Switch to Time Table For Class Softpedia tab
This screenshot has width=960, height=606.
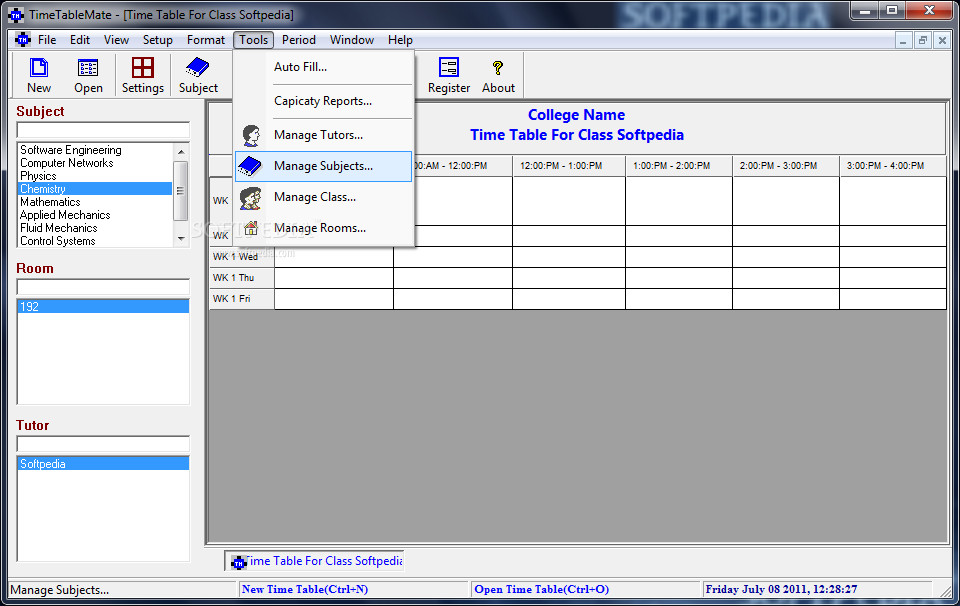315,561
